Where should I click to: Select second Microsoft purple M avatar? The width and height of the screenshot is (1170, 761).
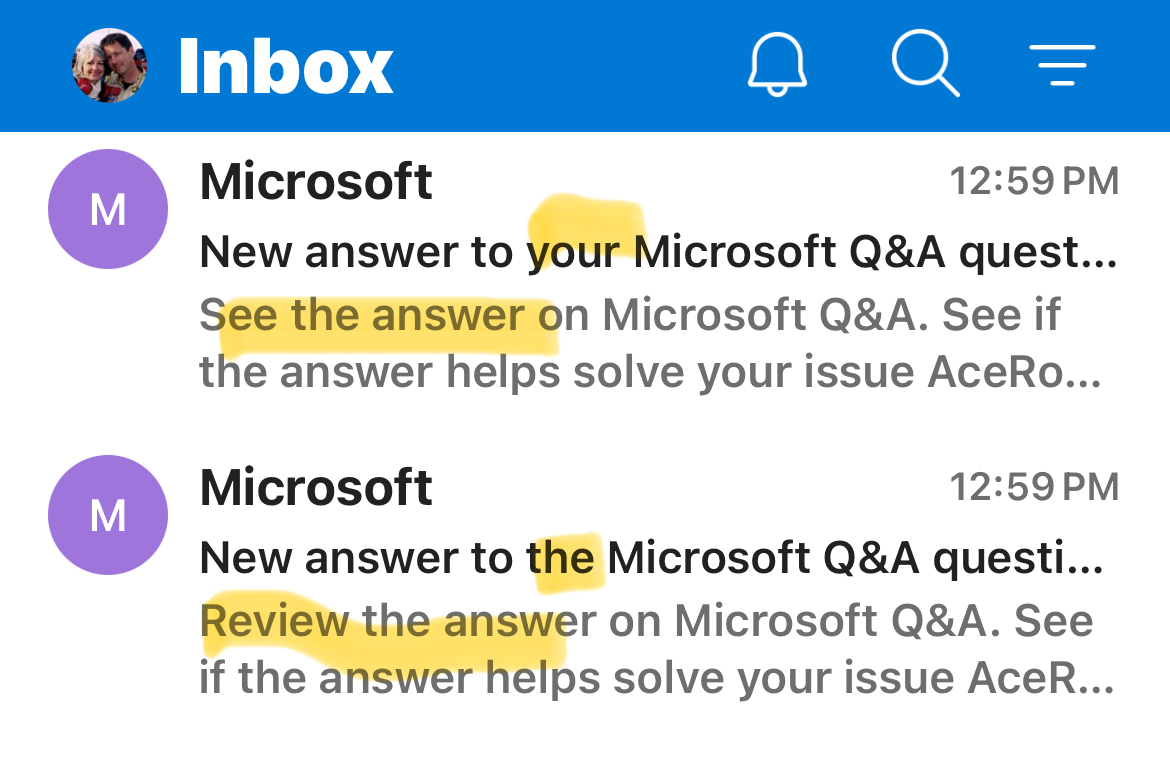click(108, 515)
